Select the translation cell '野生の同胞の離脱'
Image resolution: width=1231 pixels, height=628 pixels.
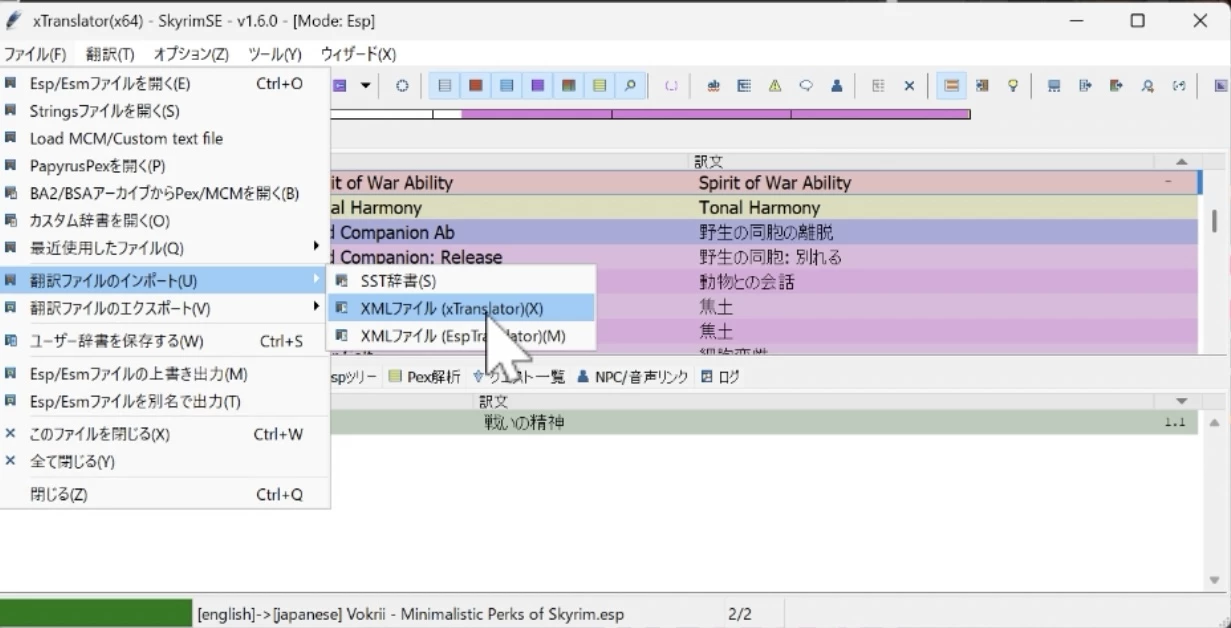point(766,232)
